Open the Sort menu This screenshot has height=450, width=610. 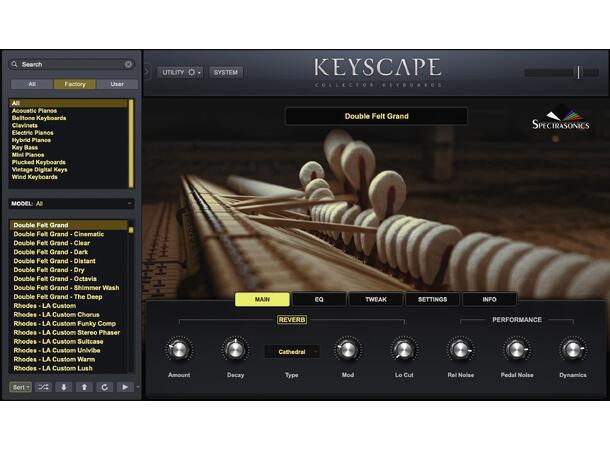click(x=20, y=387)
